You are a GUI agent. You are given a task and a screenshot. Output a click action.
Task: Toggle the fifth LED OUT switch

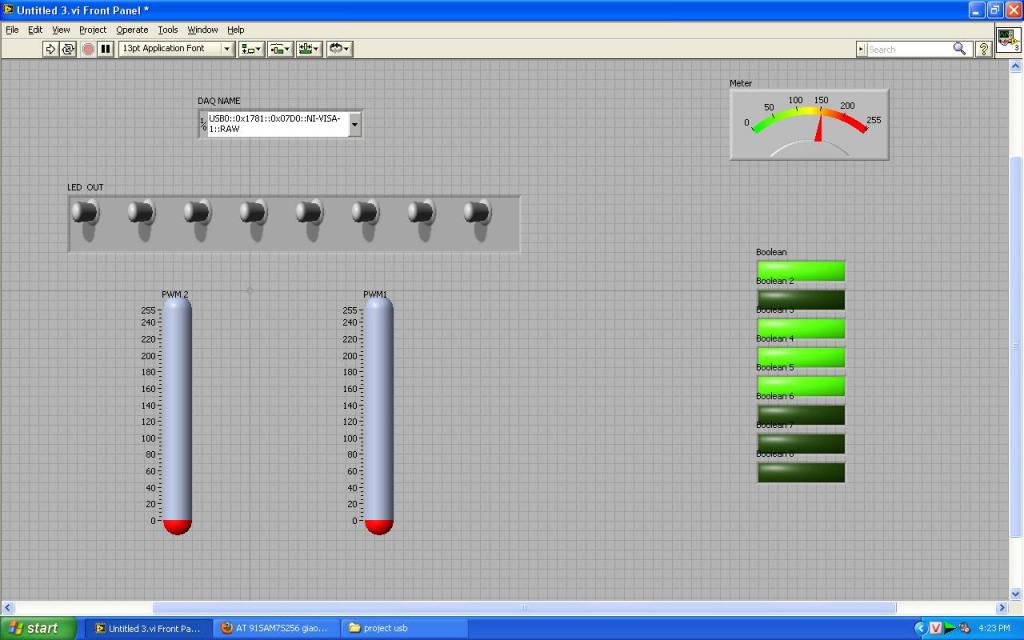coord(309,212)
